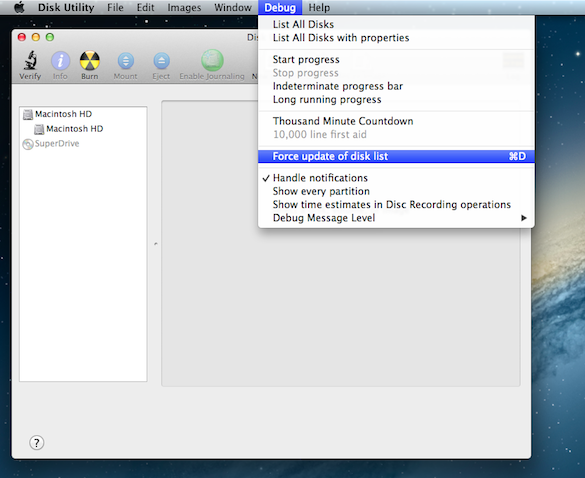Choose Force update of disk list
585x478 pixels.
396,156
